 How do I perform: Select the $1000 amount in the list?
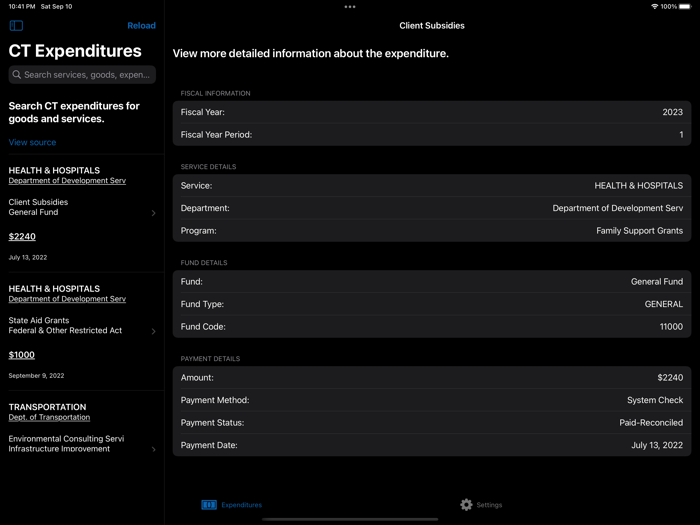(x=21, y=355)
